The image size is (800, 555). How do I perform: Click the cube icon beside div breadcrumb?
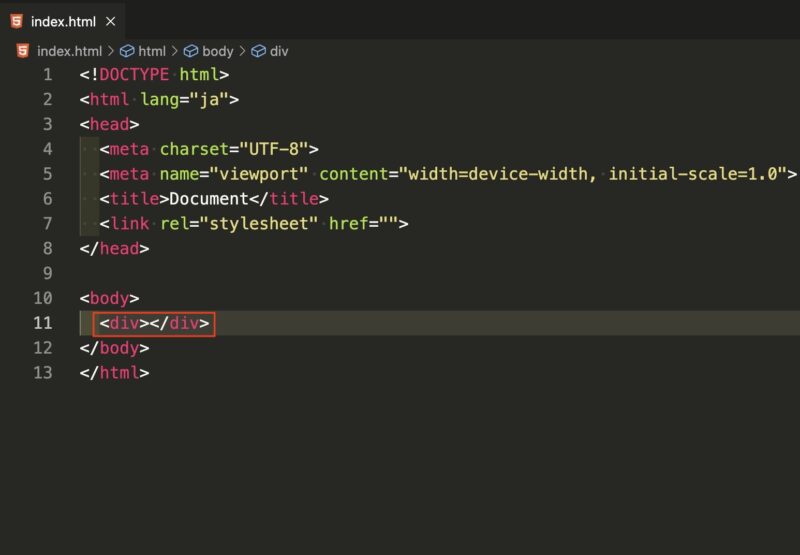(x=259, y=51)
